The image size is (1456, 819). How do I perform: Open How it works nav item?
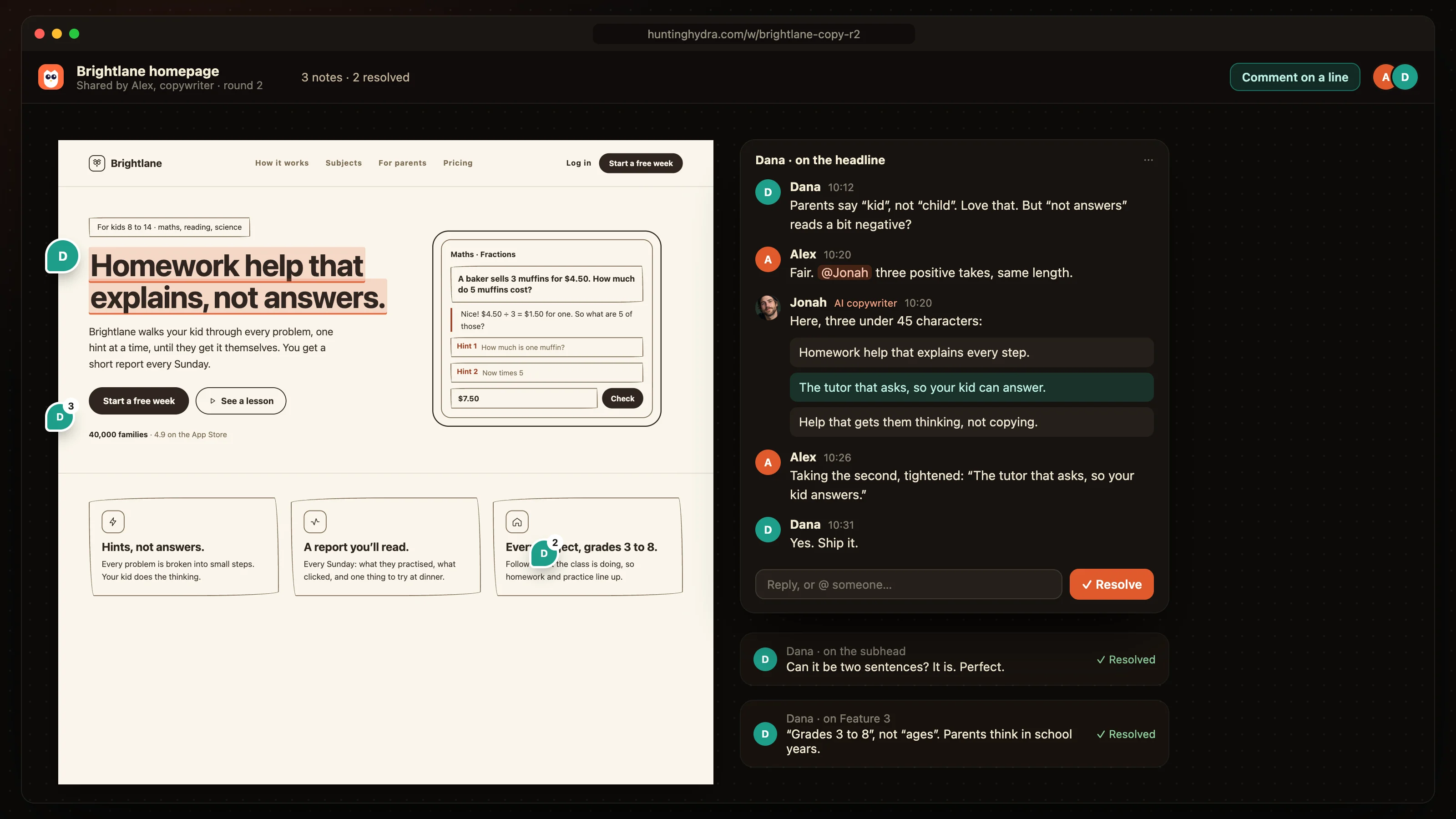[x=282, y=163]
